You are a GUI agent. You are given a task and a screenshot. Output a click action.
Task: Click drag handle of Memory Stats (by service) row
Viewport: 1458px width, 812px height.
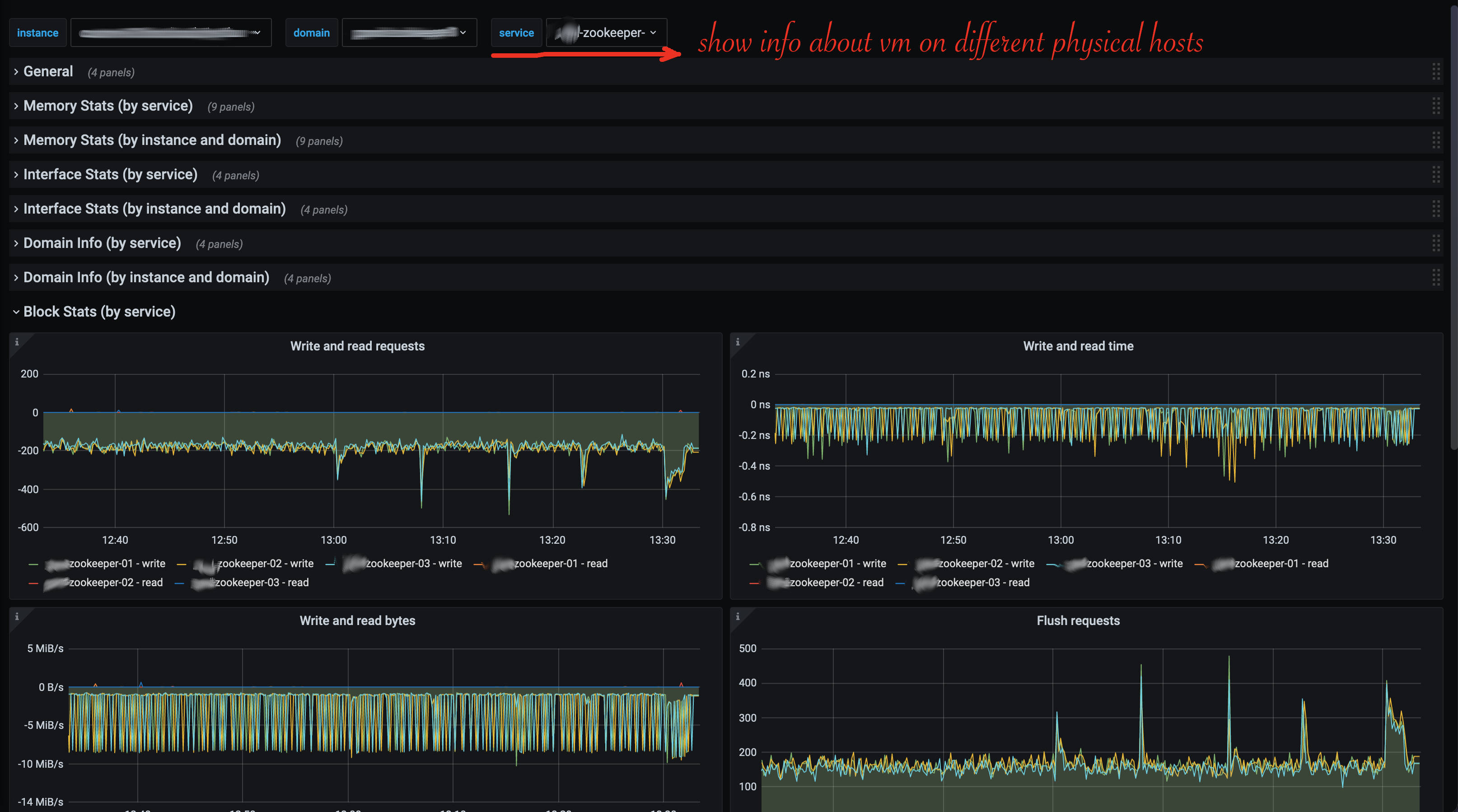[x=1436, y=106]
